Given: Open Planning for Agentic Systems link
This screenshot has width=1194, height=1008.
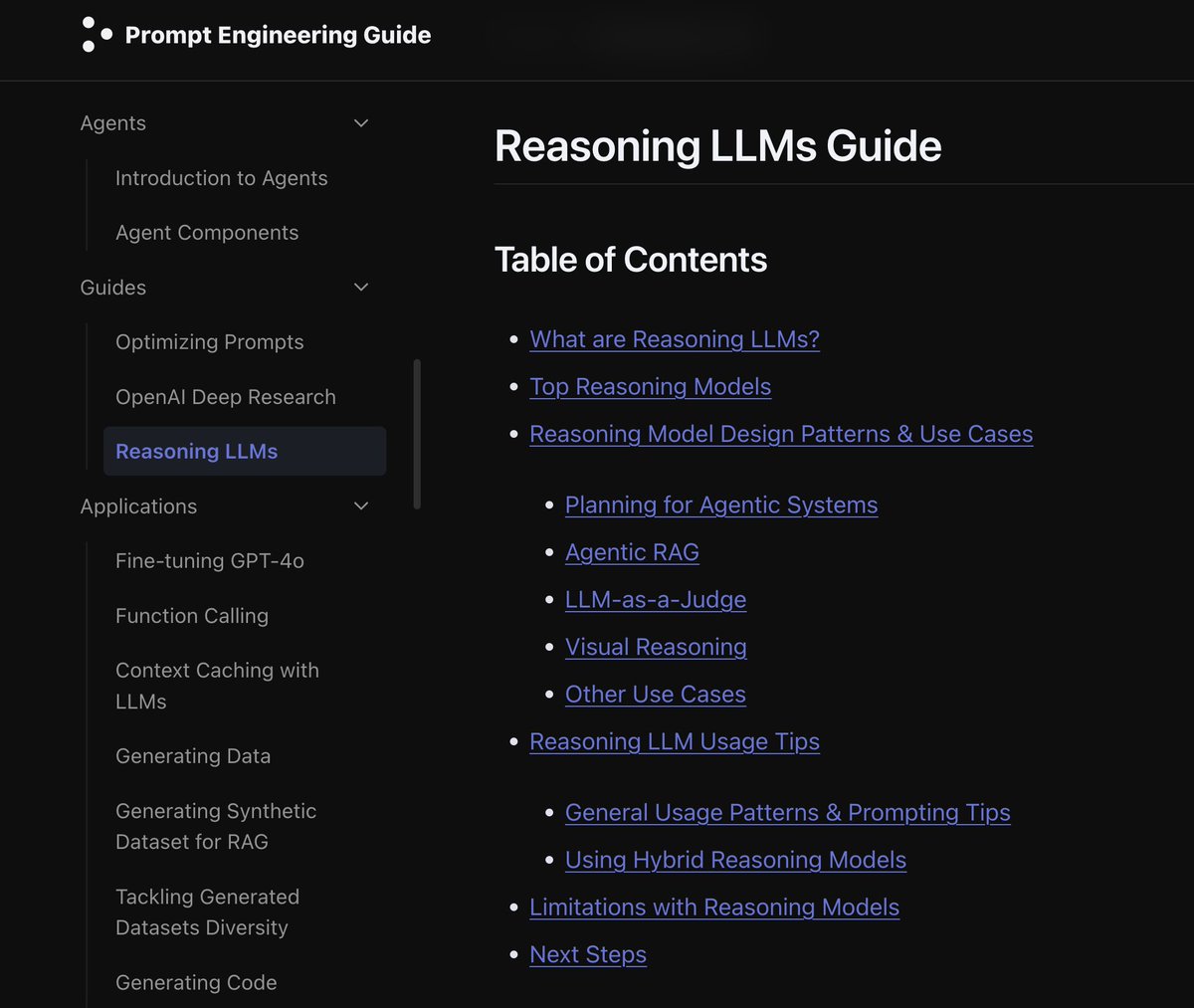Looking at the screenshot, I should 721,505.
